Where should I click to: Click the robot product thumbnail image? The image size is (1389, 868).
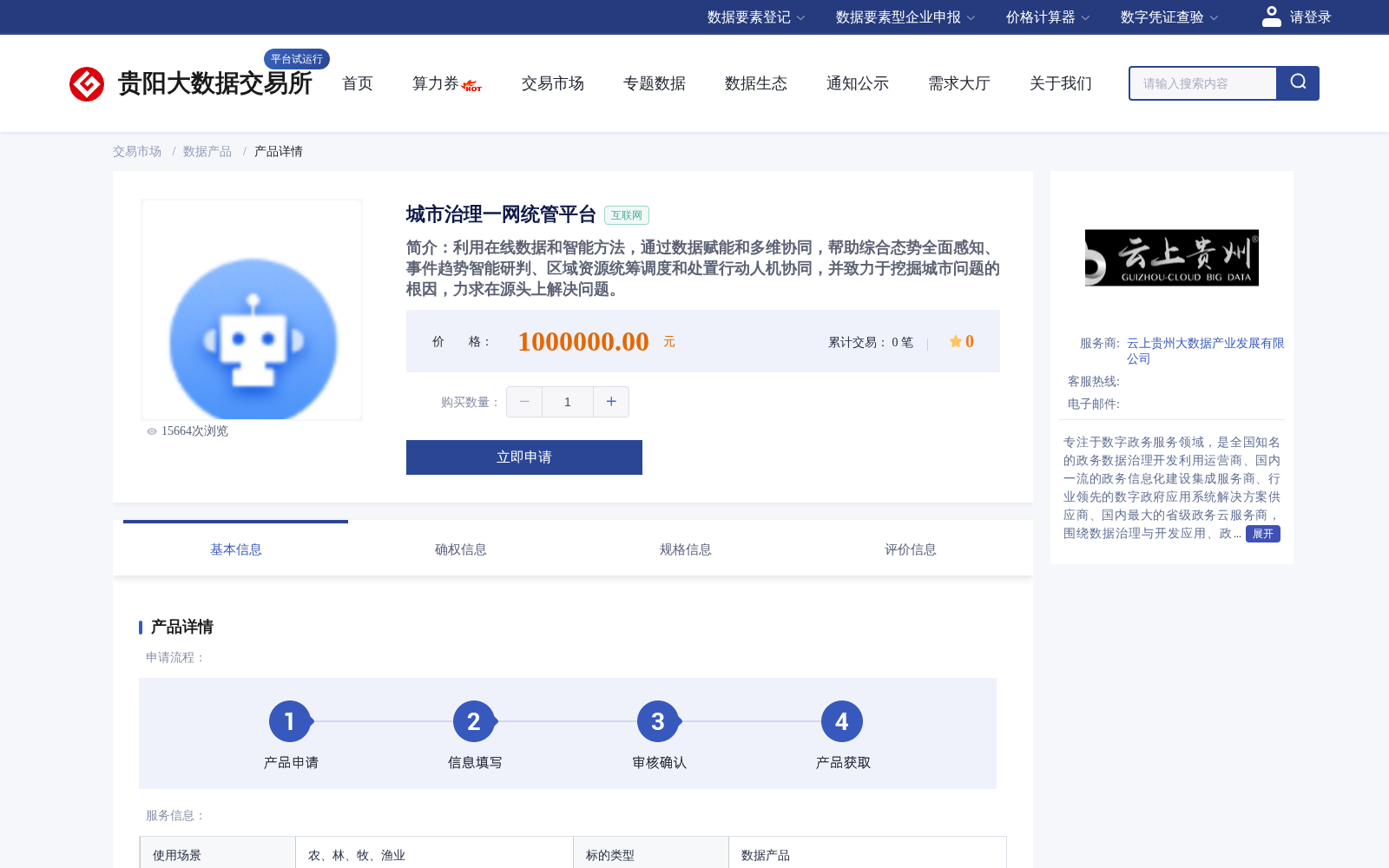(252, 310)
